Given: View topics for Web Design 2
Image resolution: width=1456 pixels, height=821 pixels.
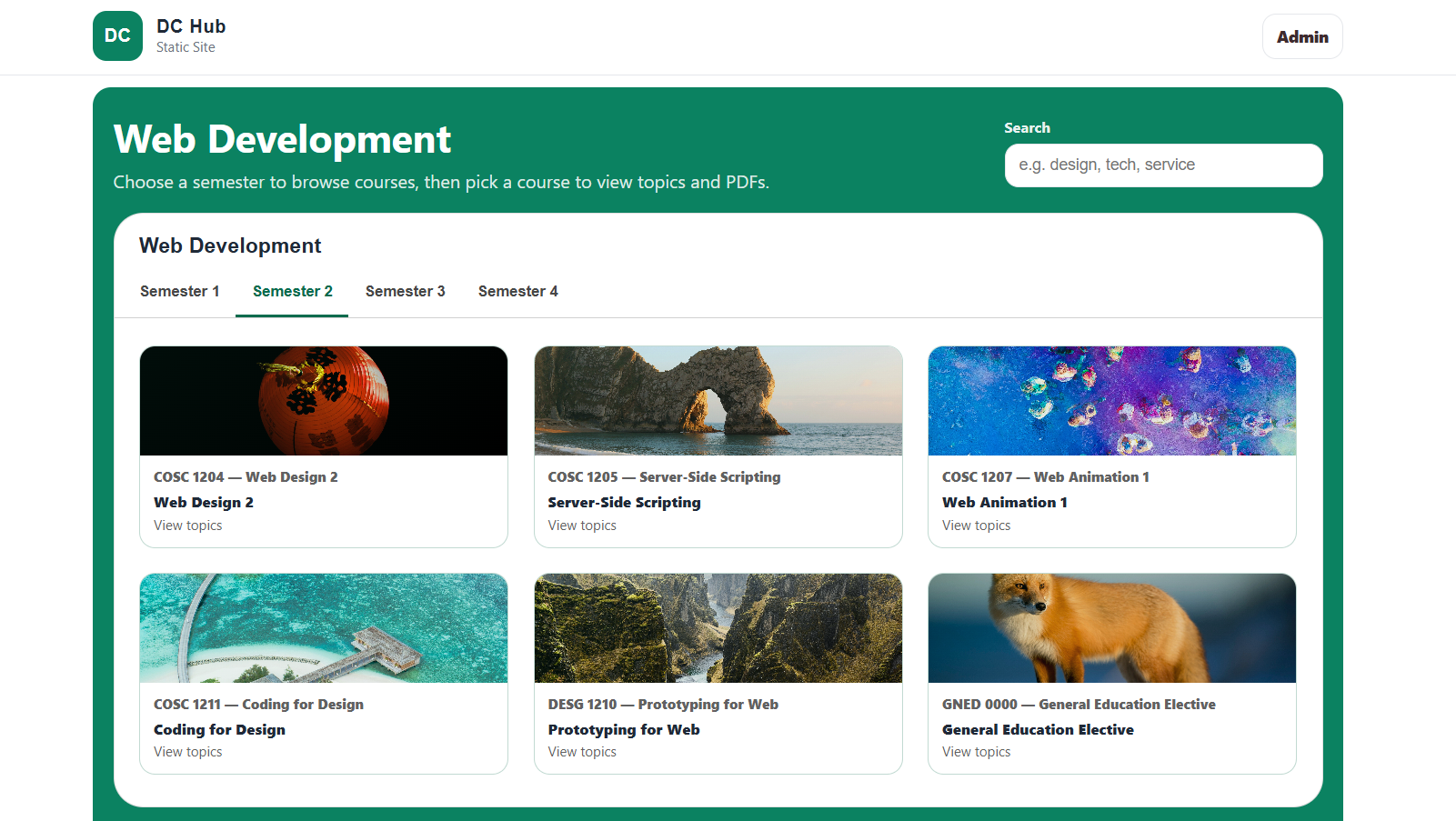Looking at the screenshot, I should [188, 526].
